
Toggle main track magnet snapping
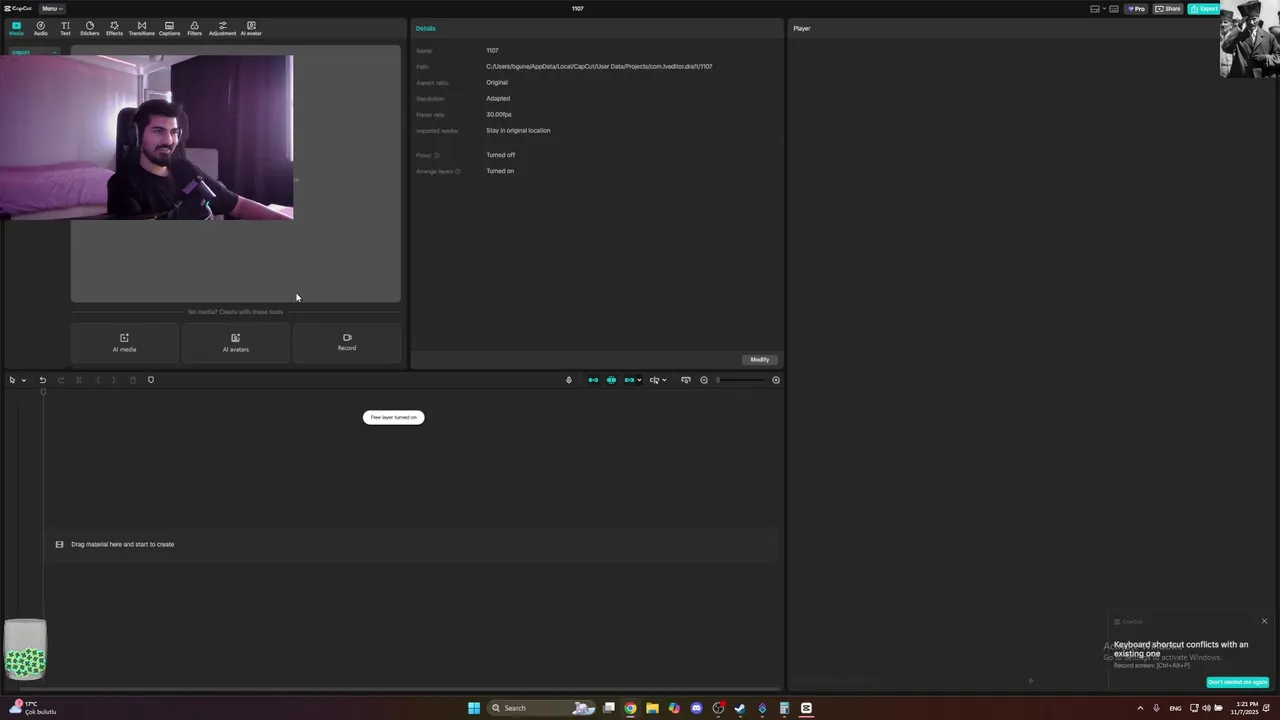tap(593, 380)
